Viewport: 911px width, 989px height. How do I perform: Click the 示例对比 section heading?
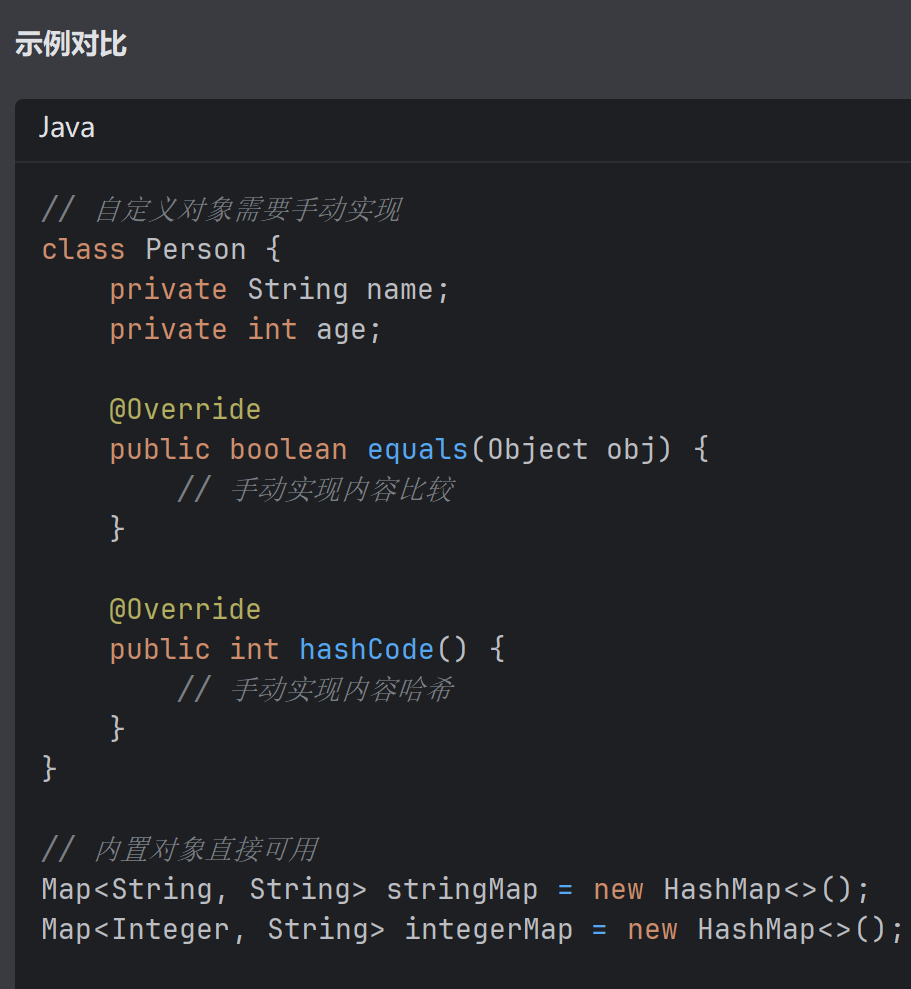(70, 44)
